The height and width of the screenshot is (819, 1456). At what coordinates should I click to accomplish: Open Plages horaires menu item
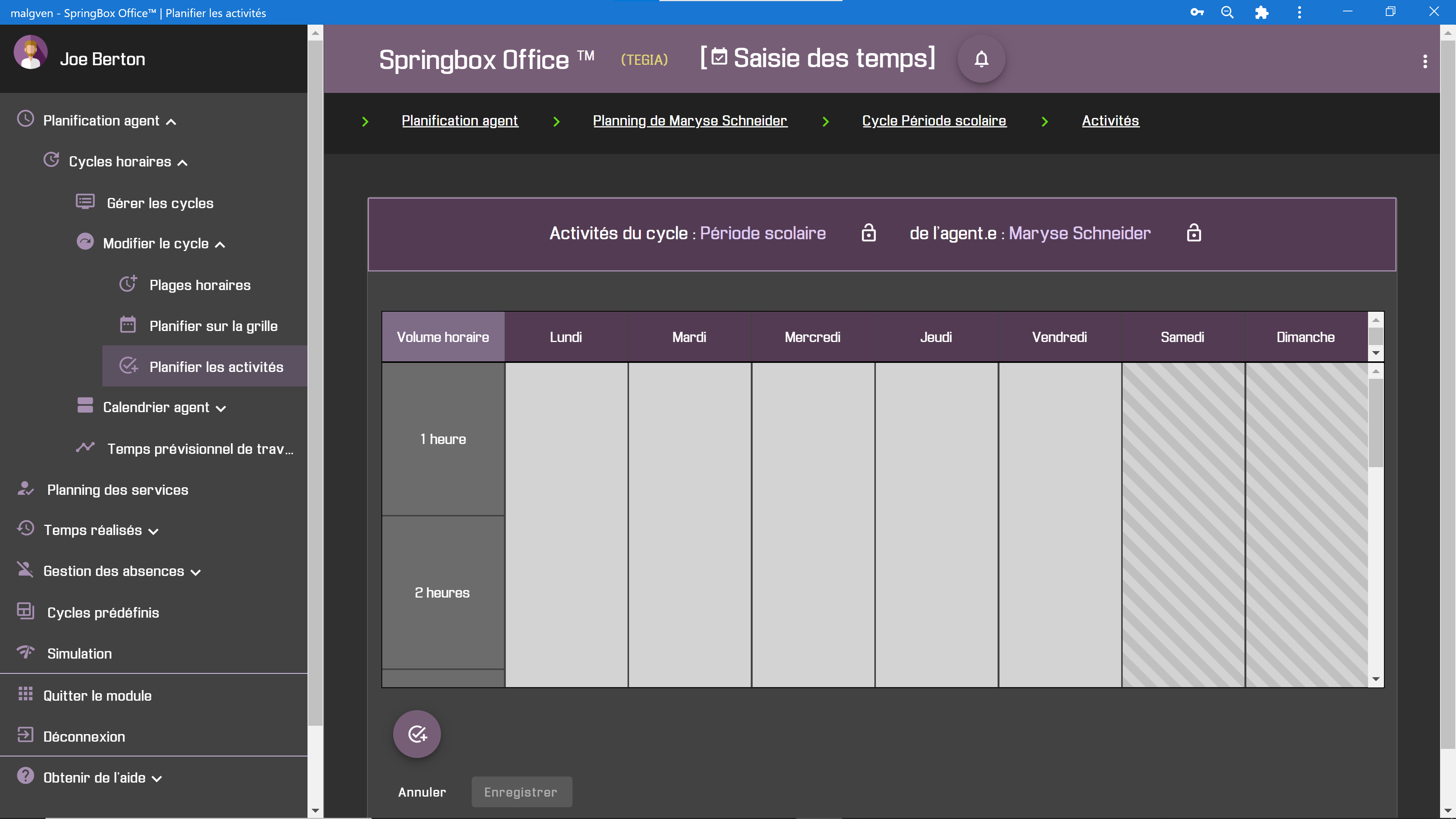200,285
